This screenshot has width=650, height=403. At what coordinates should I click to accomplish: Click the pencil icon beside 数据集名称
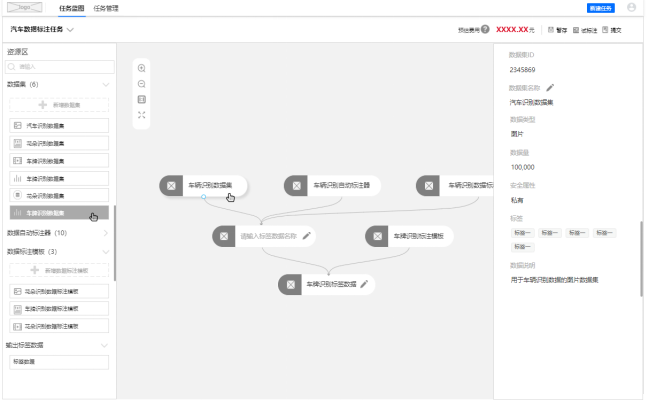pos(550,87)
